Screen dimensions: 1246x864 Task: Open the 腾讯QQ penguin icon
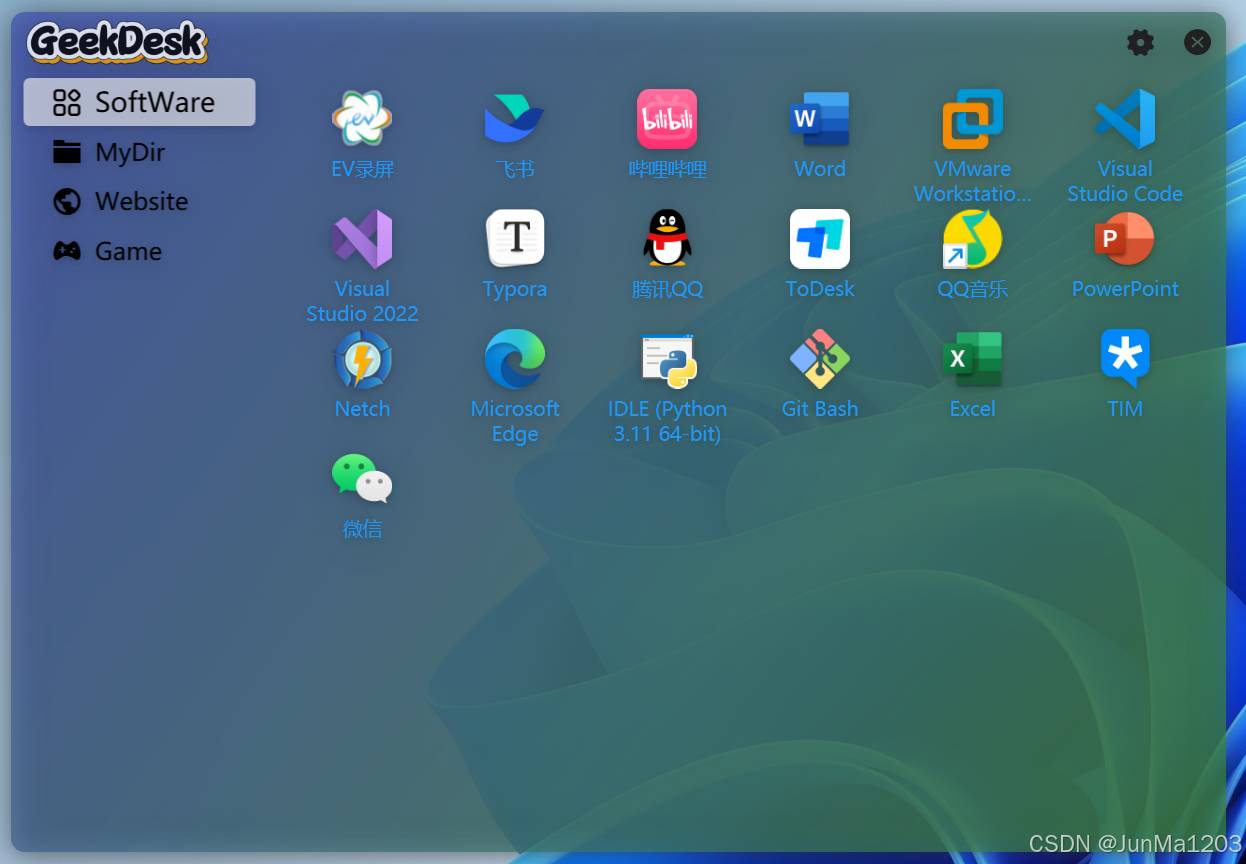tap(667, 239)
